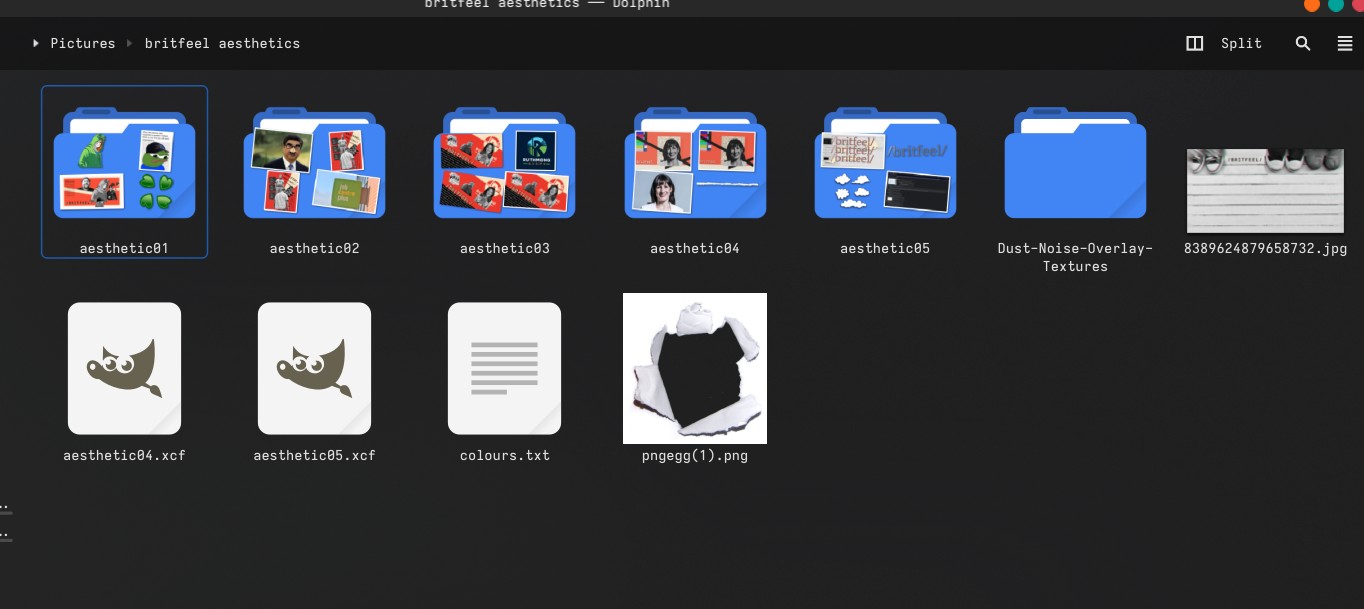This screenshot has width=1364, height=609.
Task: Click the 8389624879658732.jpg file name
Action: tap(1265, 248)
